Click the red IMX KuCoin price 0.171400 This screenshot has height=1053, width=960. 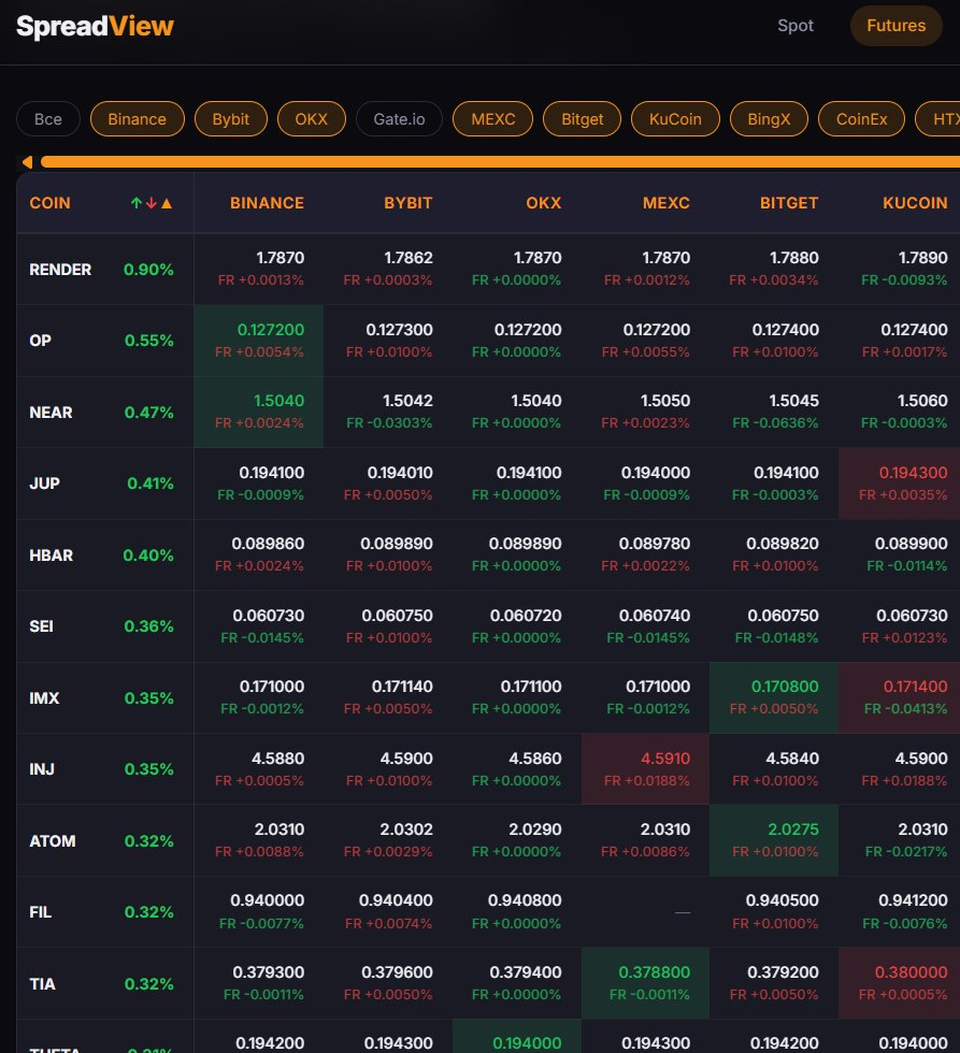915,686
